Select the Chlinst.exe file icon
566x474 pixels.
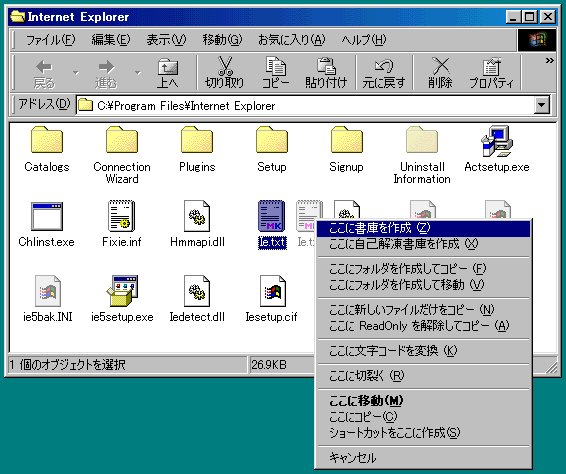[x=47, y=216]
